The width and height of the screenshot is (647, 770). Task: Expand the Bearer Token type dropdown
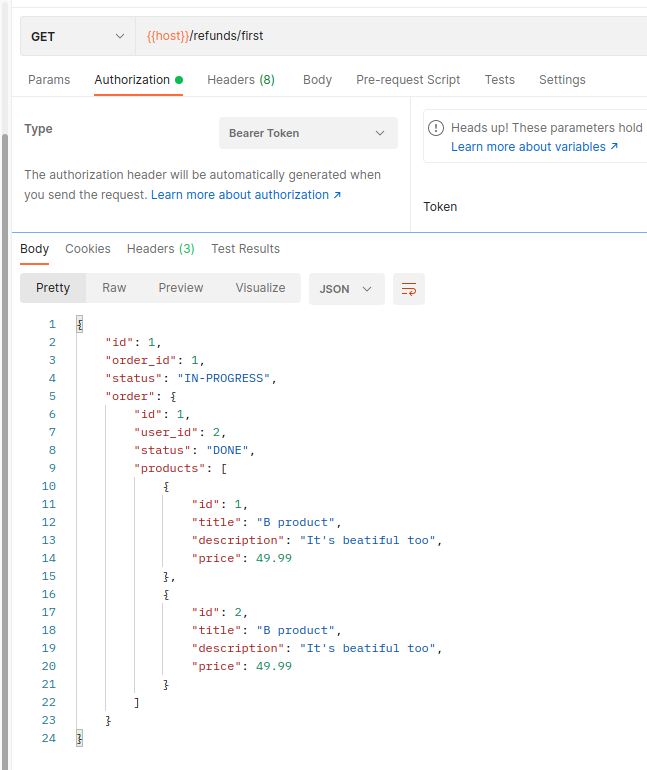point(308,133)
